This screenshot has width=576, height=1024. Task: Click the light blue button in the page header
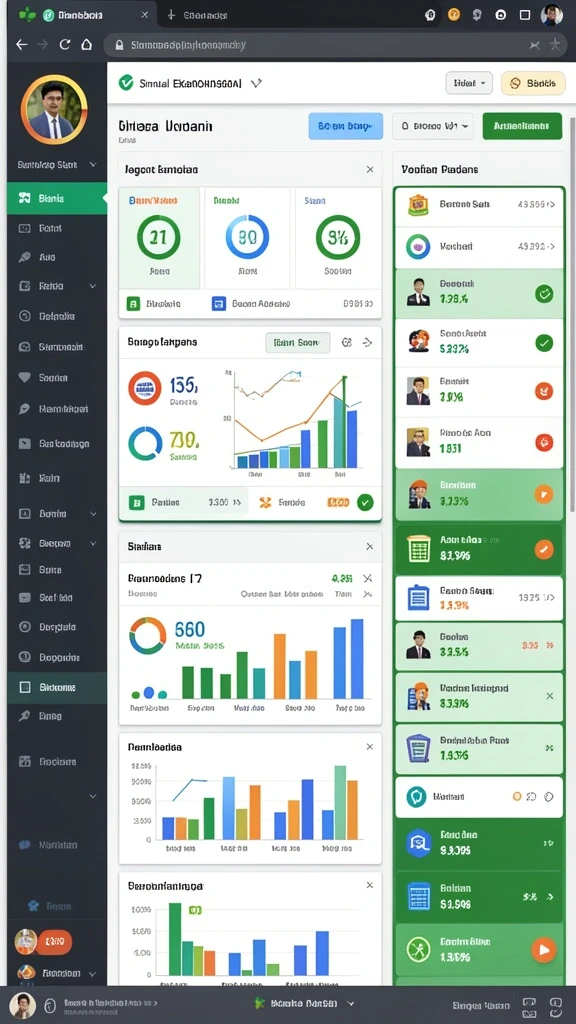345,125
